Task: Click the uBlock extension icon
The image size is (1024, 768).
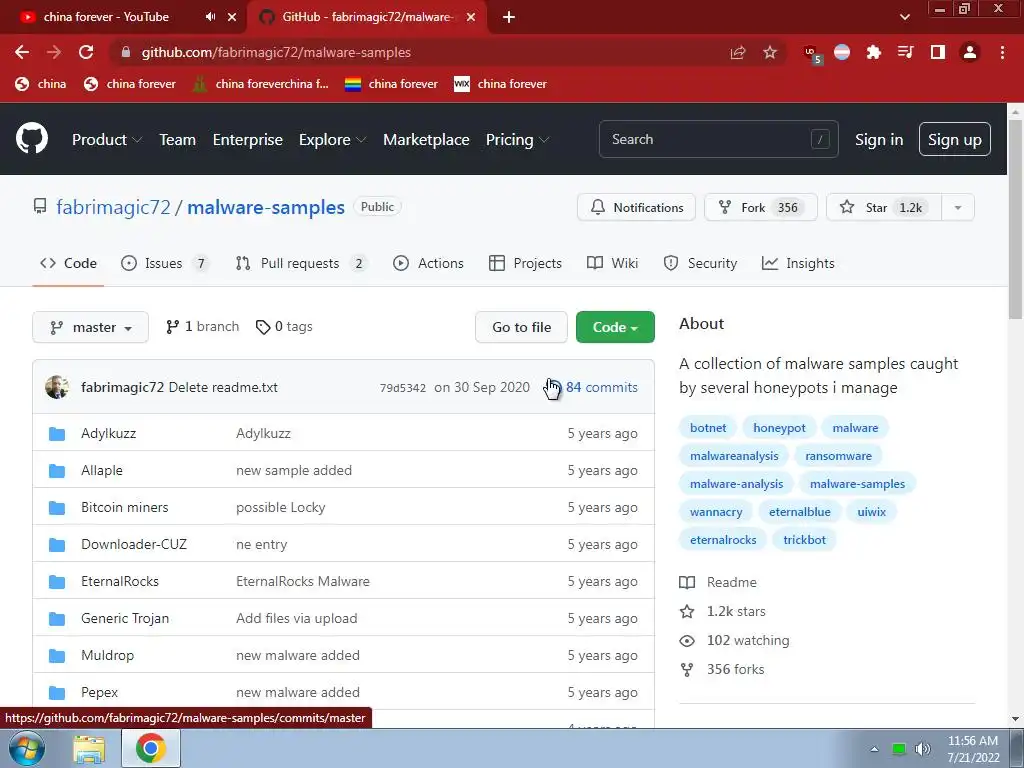Action: [x=812, y=54]
